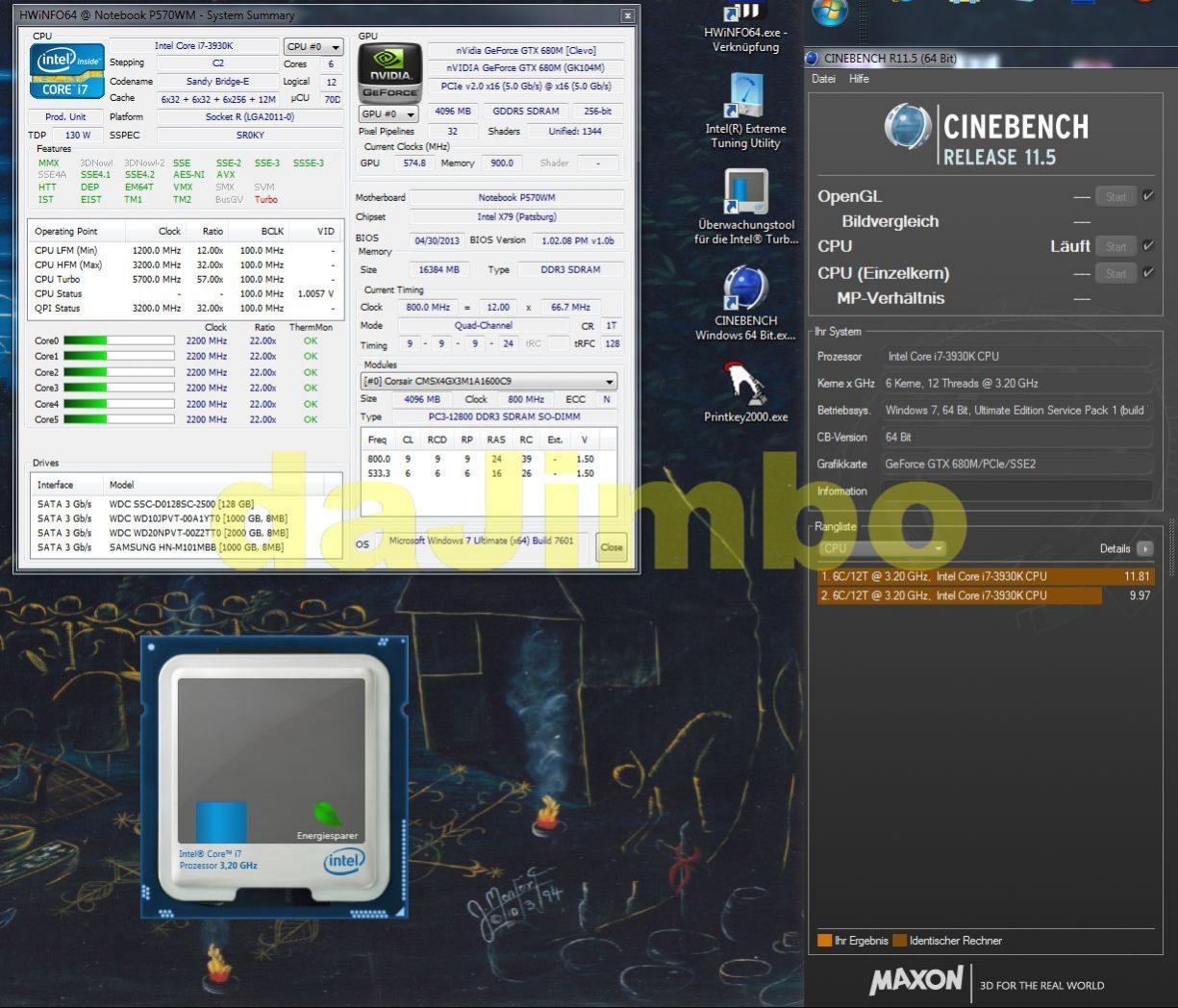The width and height of the screenshot is (1178, 1008).
Task: Expand the Corsair memory module dropdown
Action: pyautogui.click(x=489, y=382)
